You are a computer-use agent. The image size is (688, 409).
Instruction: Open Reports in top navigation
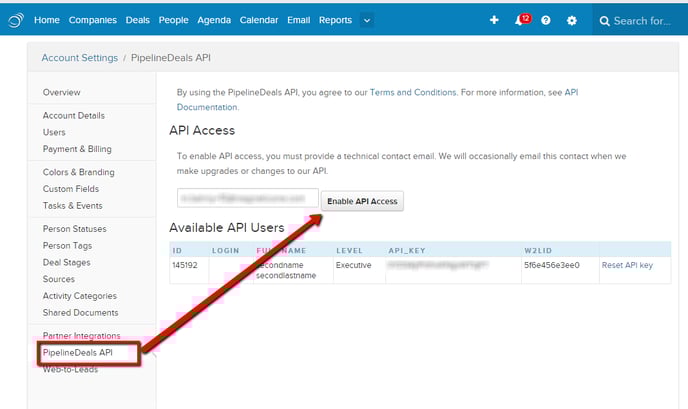(x=335, y=20)
